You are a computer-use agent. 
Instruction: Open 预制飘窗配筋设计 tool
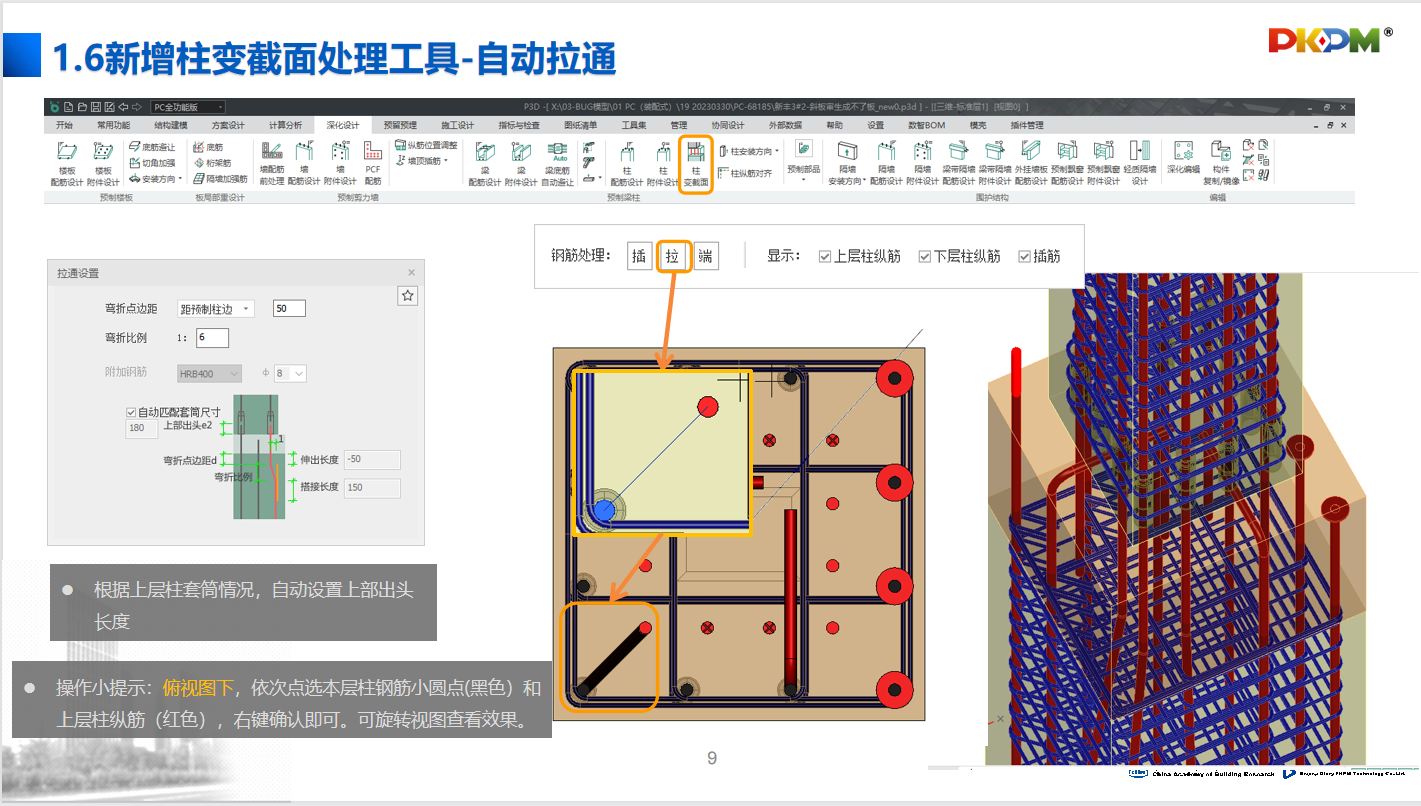coord(1067,163)
